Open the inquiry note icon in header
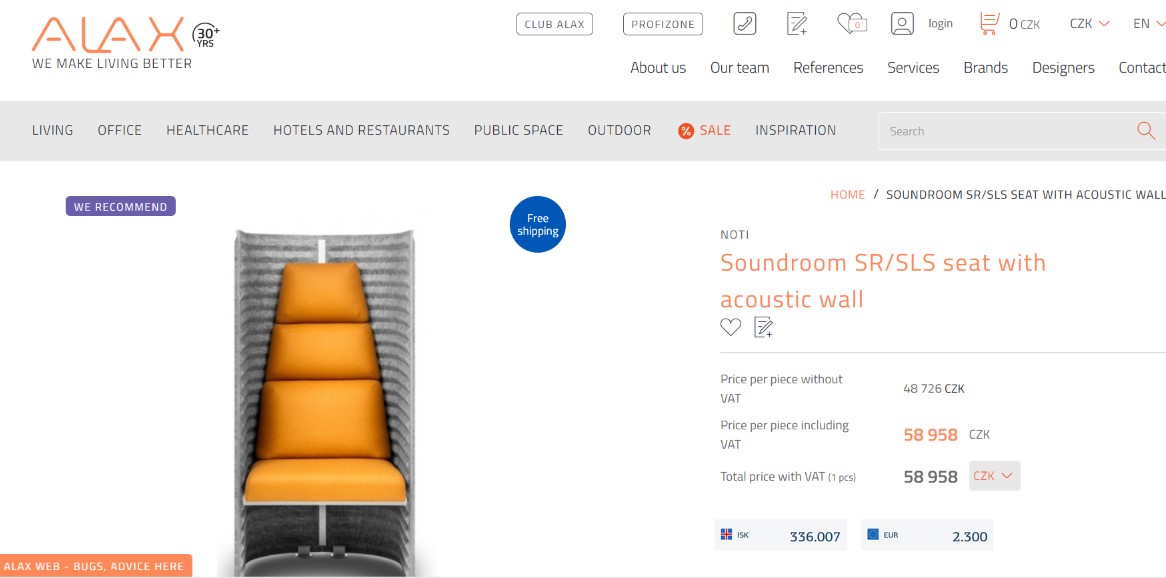This screenshot has height=578, width=1166. 797,24
